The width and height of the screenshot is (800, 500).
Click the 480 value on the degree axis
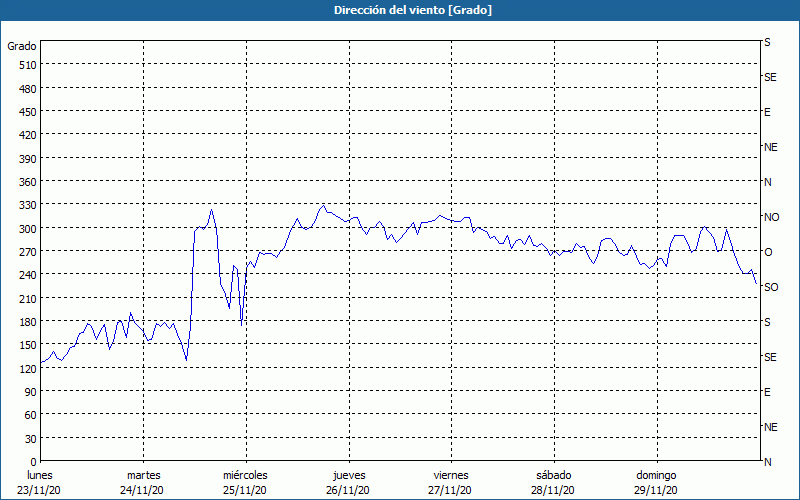pyautogui.click(x=28, y=89)
